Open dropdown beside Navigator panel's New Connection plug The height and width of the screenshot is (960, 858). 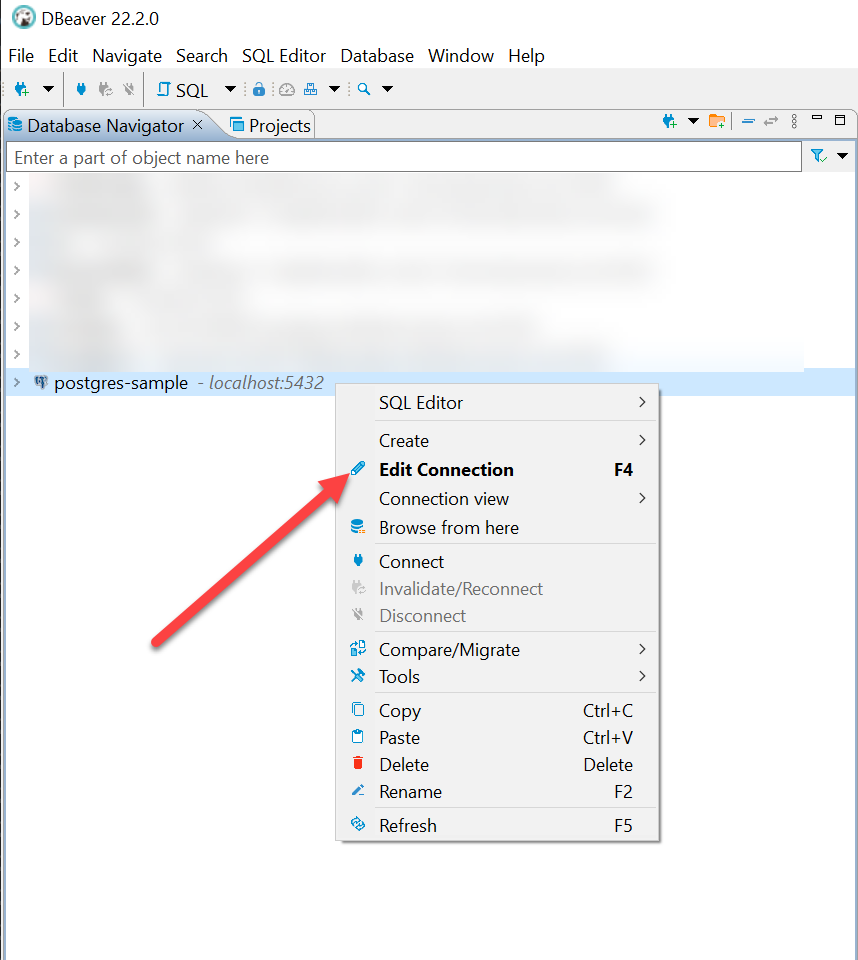click(693, 121)
